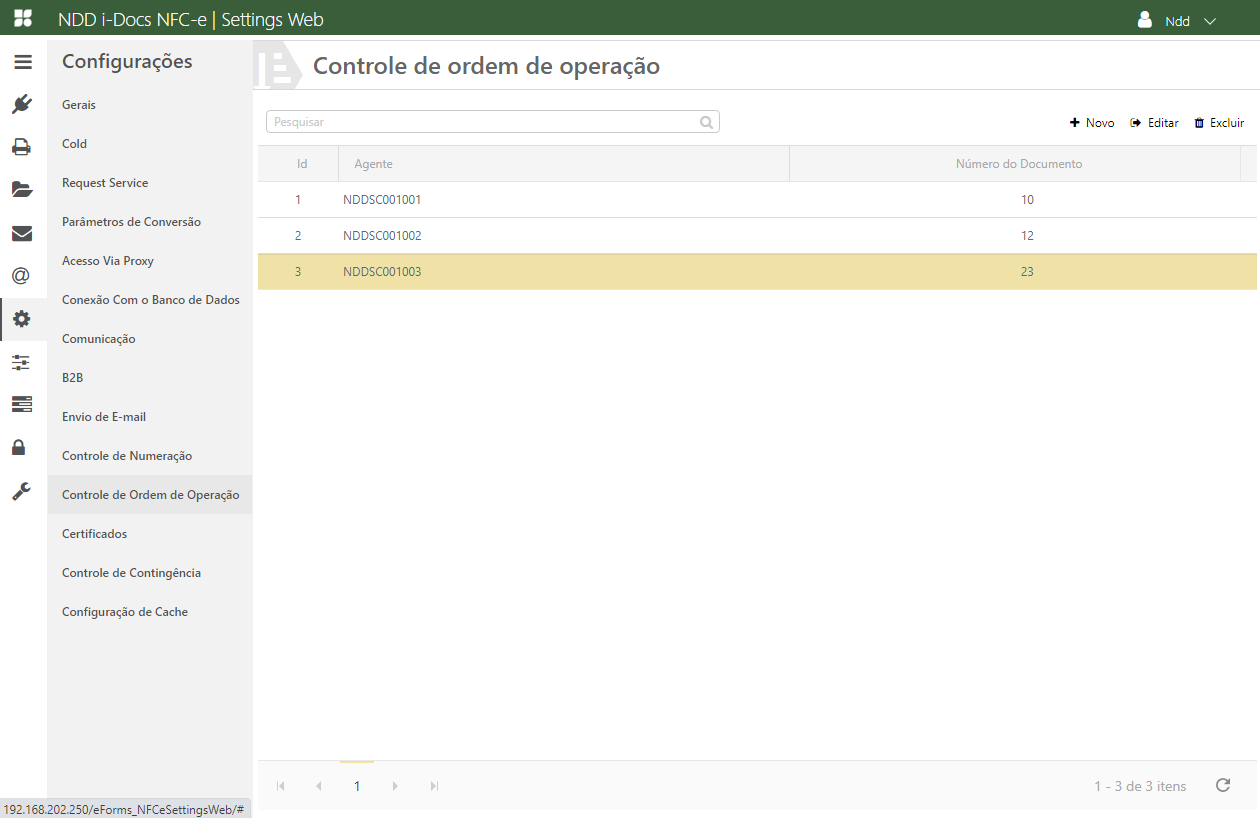
Task: Click the wrench tools icon in sidebar
Action: pyautogui.click(x=22, y=491)
